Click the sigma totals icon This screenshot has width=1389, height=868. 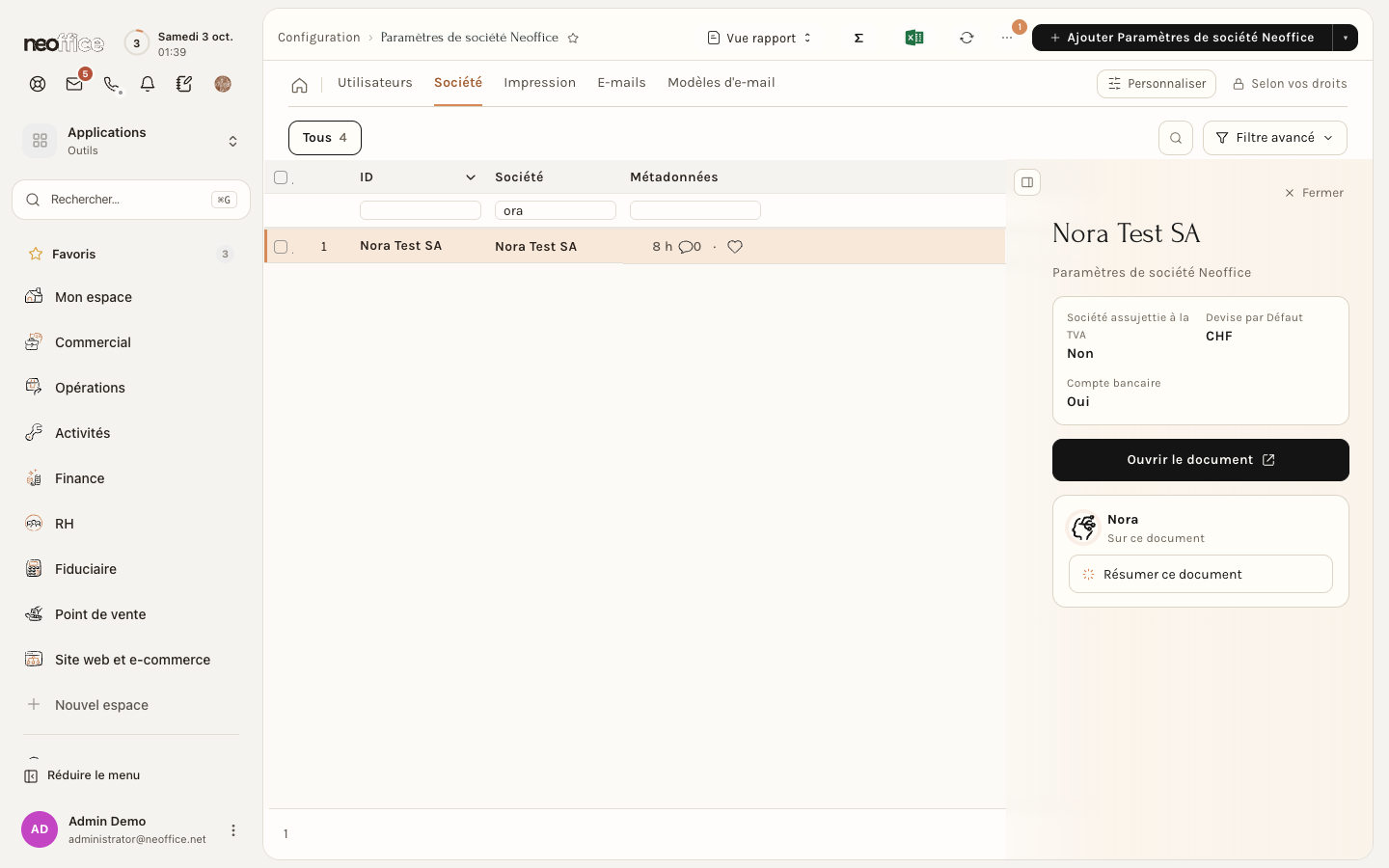[858, 38]
